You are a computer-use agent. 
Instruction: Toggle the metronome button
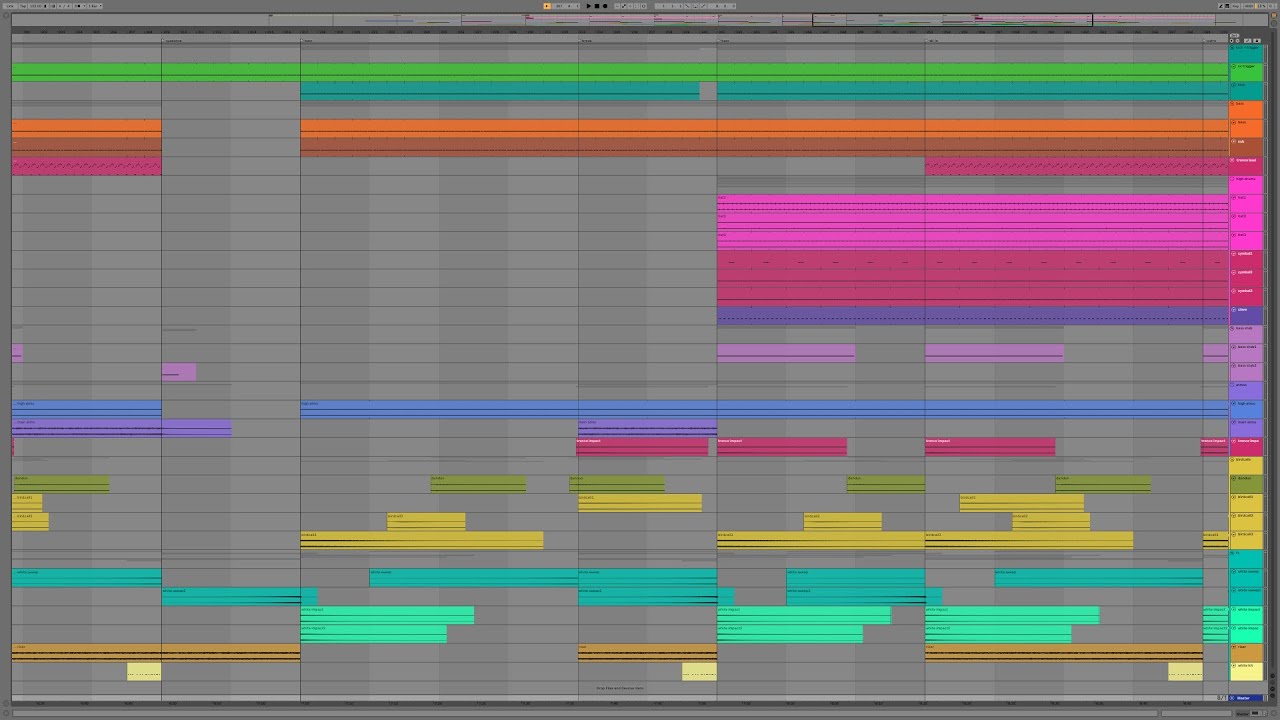tap(80, 6)
